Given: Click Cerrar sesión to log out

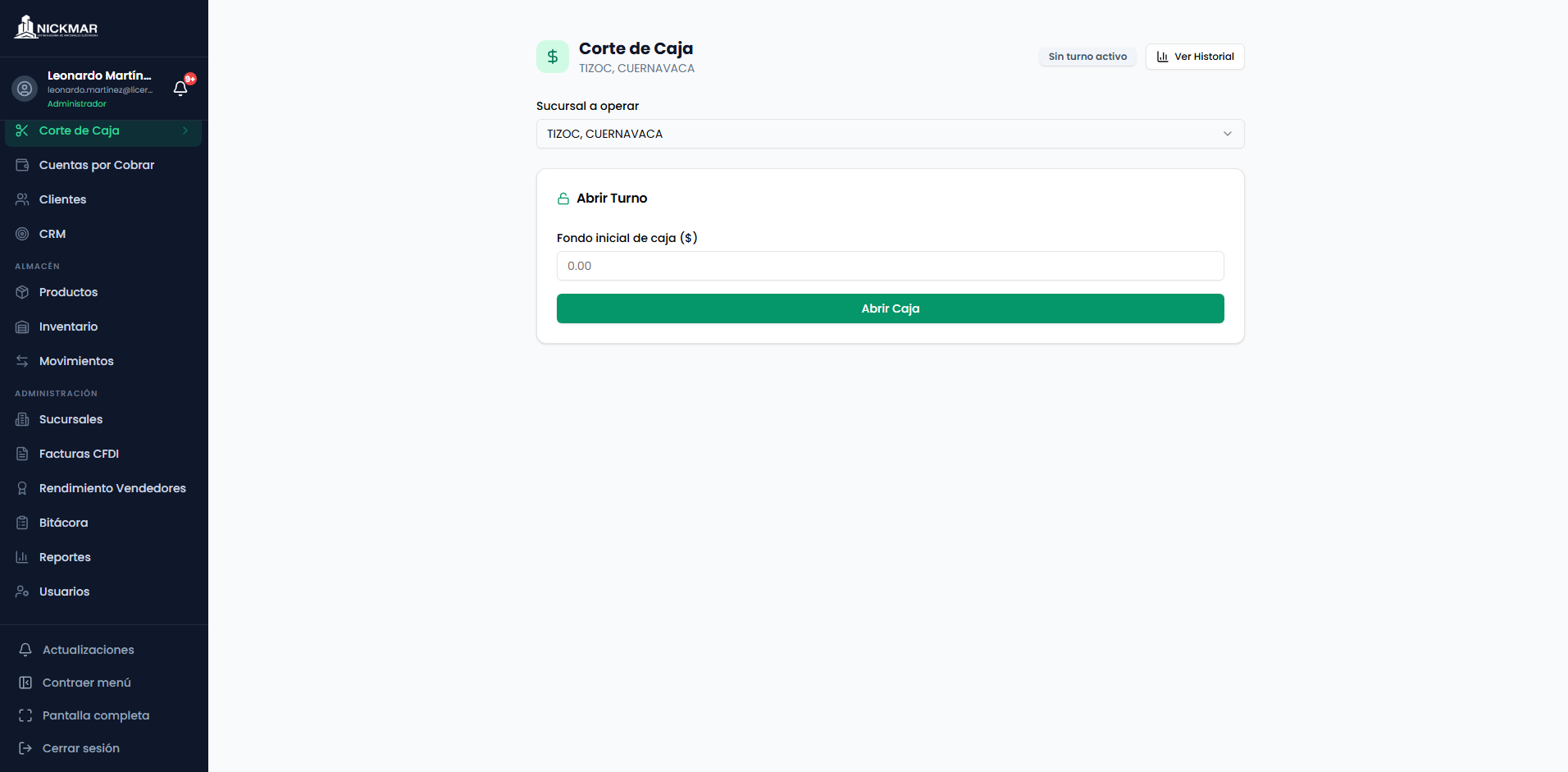Looking at the screenshot, I should (103, 748).
